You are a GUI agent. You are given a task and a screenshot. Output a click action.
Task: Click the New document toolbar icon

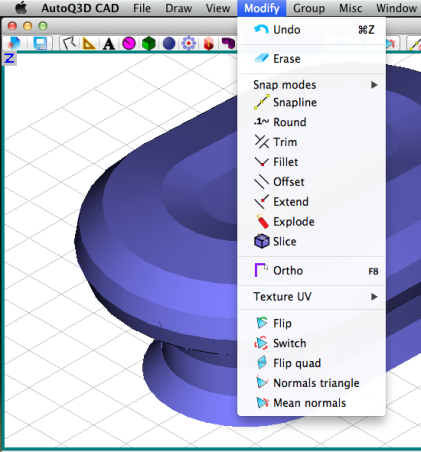point(13,43)
